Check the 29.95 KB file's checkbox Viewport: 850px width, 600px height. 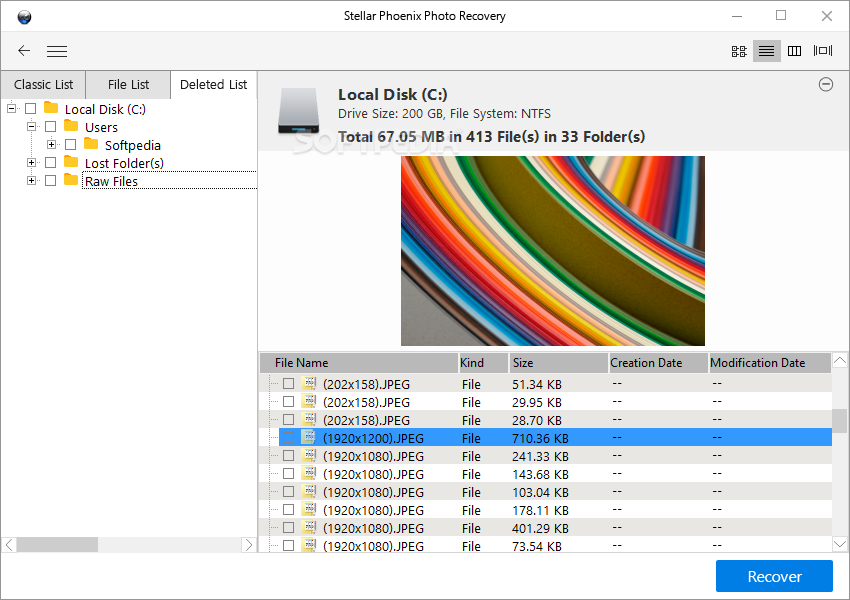coord(288,402)
